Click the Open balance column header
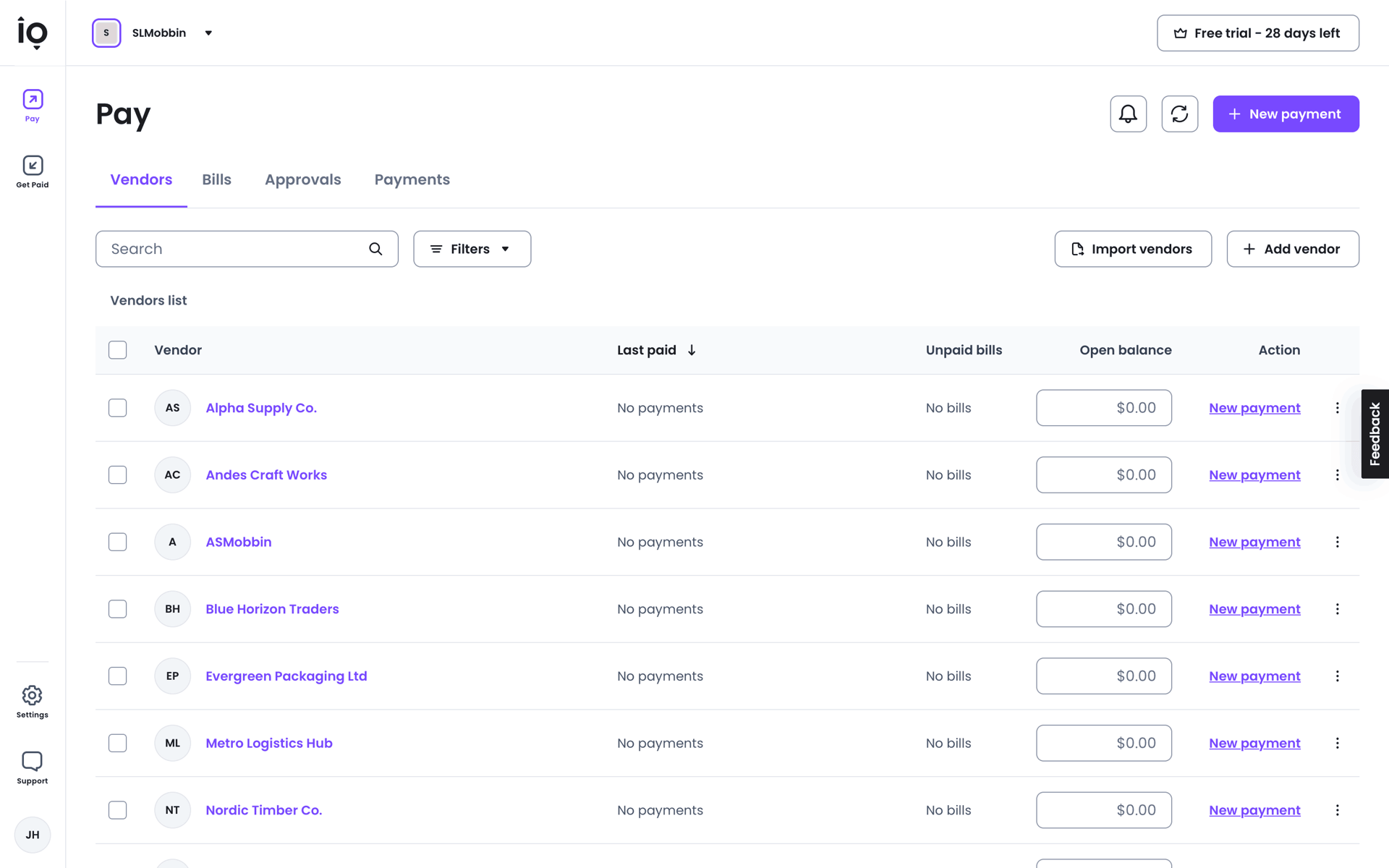The height and width of the screenshot is (868, 1389). click(x=1125, y=350)
